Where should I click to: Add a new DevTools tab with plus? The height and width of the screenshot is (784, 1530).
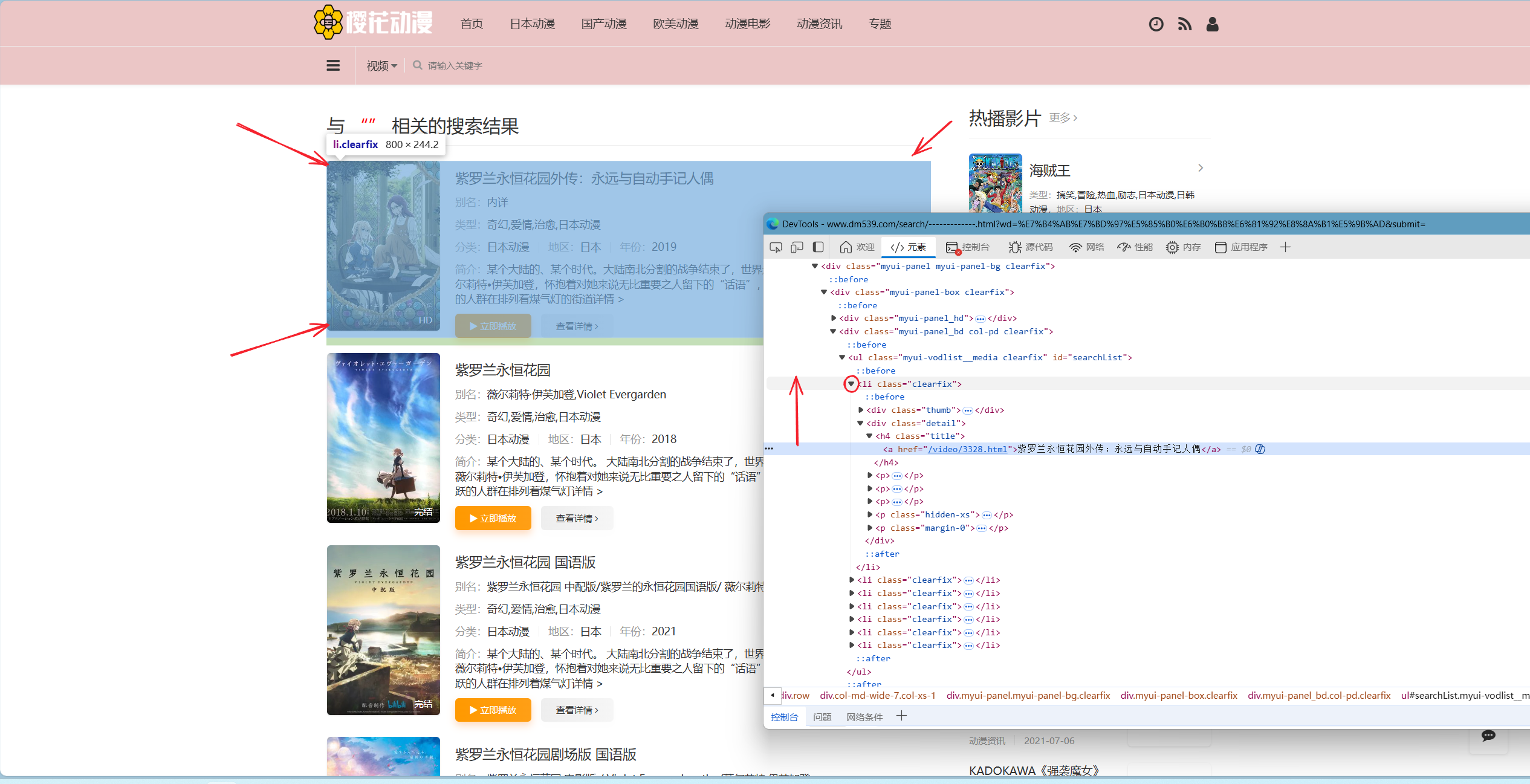point(1285,247)
